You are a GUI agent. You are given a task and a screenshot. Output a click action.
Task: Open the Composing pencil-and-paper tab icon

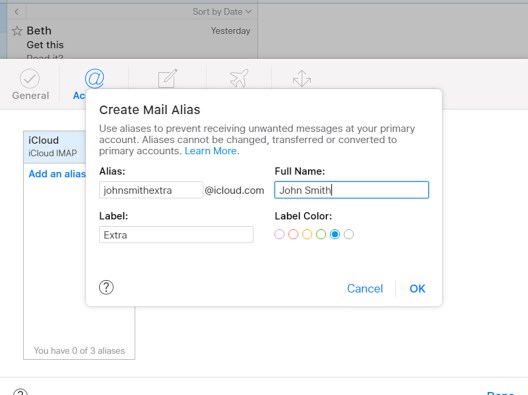167,78
